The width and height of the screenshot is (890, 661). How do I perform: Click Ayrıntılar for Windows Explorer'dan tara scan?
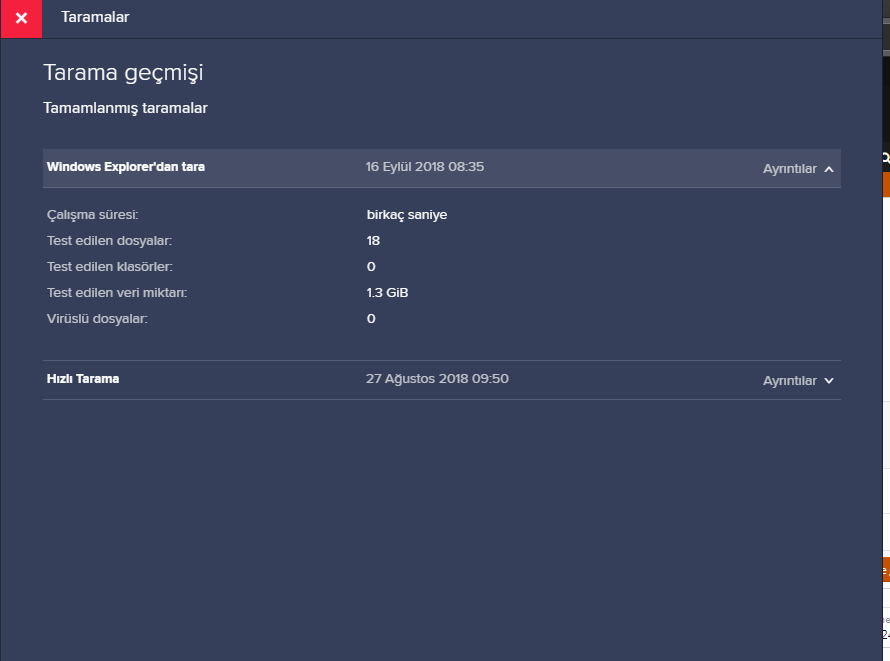(x=789, y=169)
